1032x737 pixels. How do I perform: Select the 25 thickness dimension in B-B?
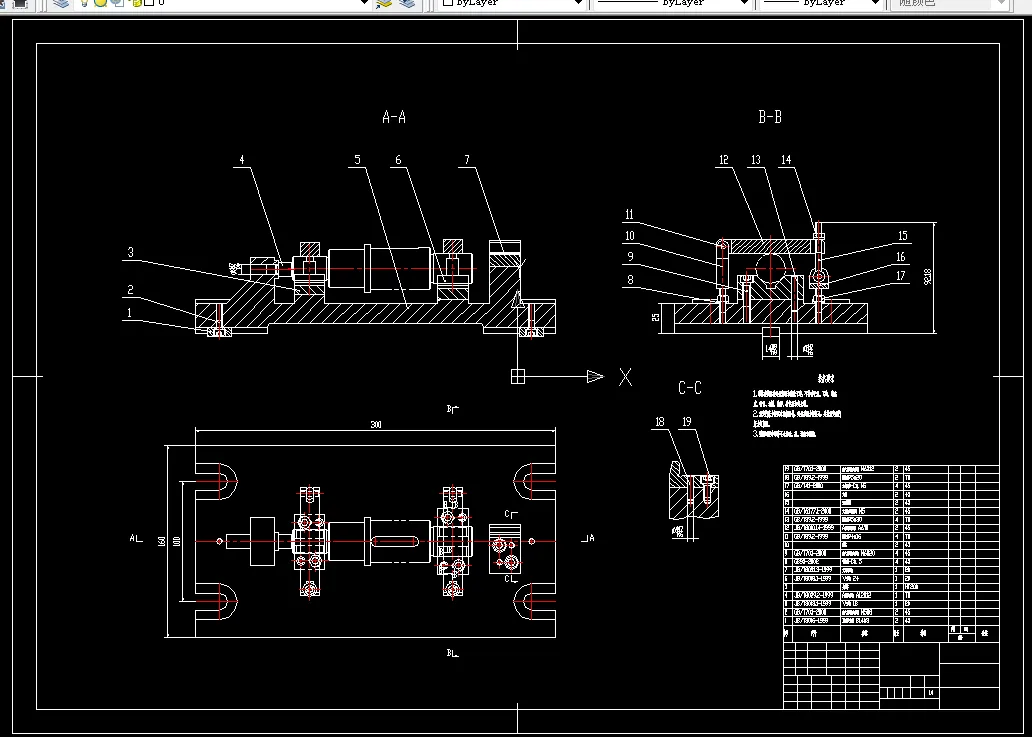point(656,317)
